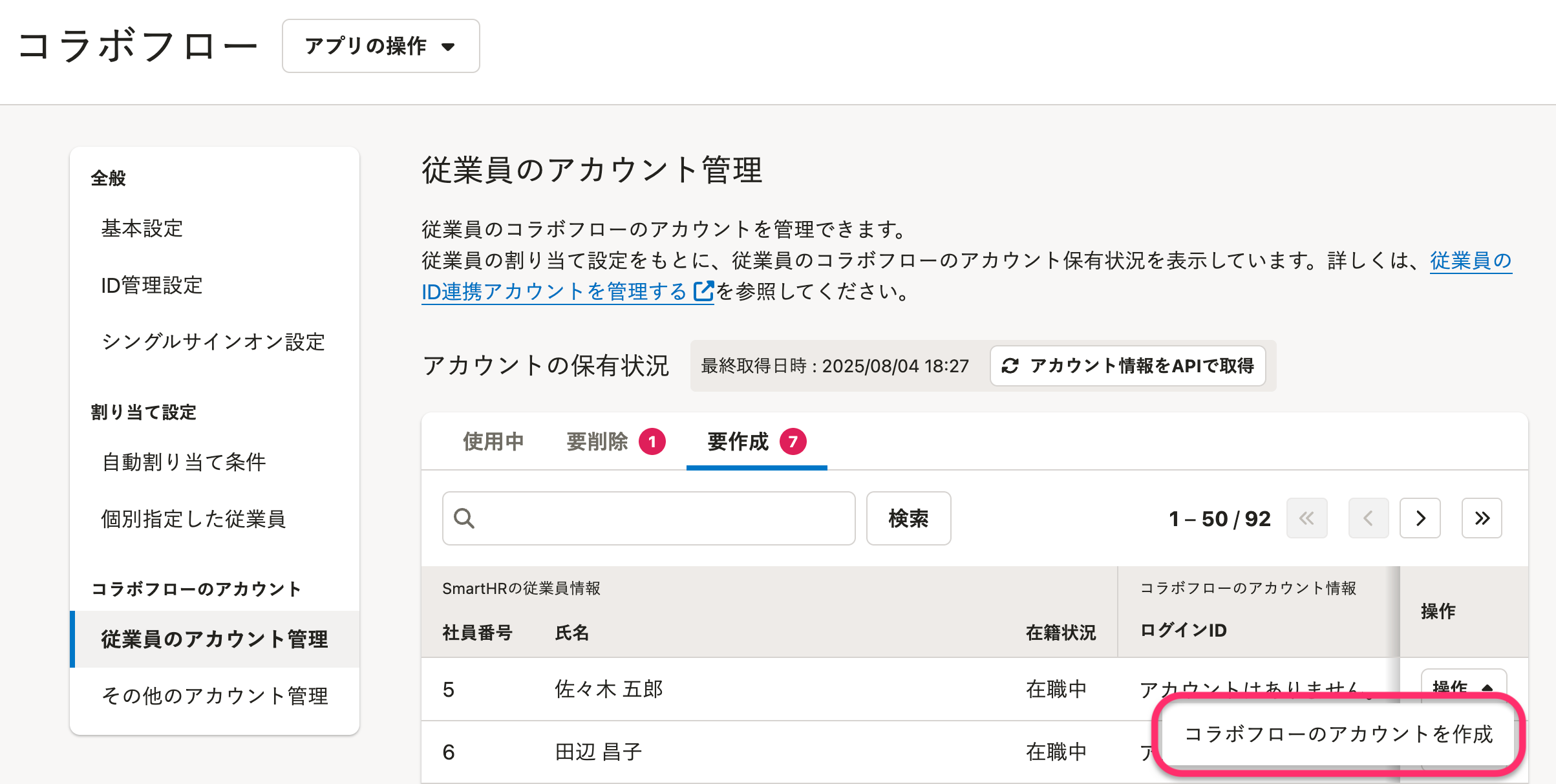The height and width of the screenshot is (784, 1556).
Task: Click the refresh icon in API取得 button
Action: tap(1010, 366)
